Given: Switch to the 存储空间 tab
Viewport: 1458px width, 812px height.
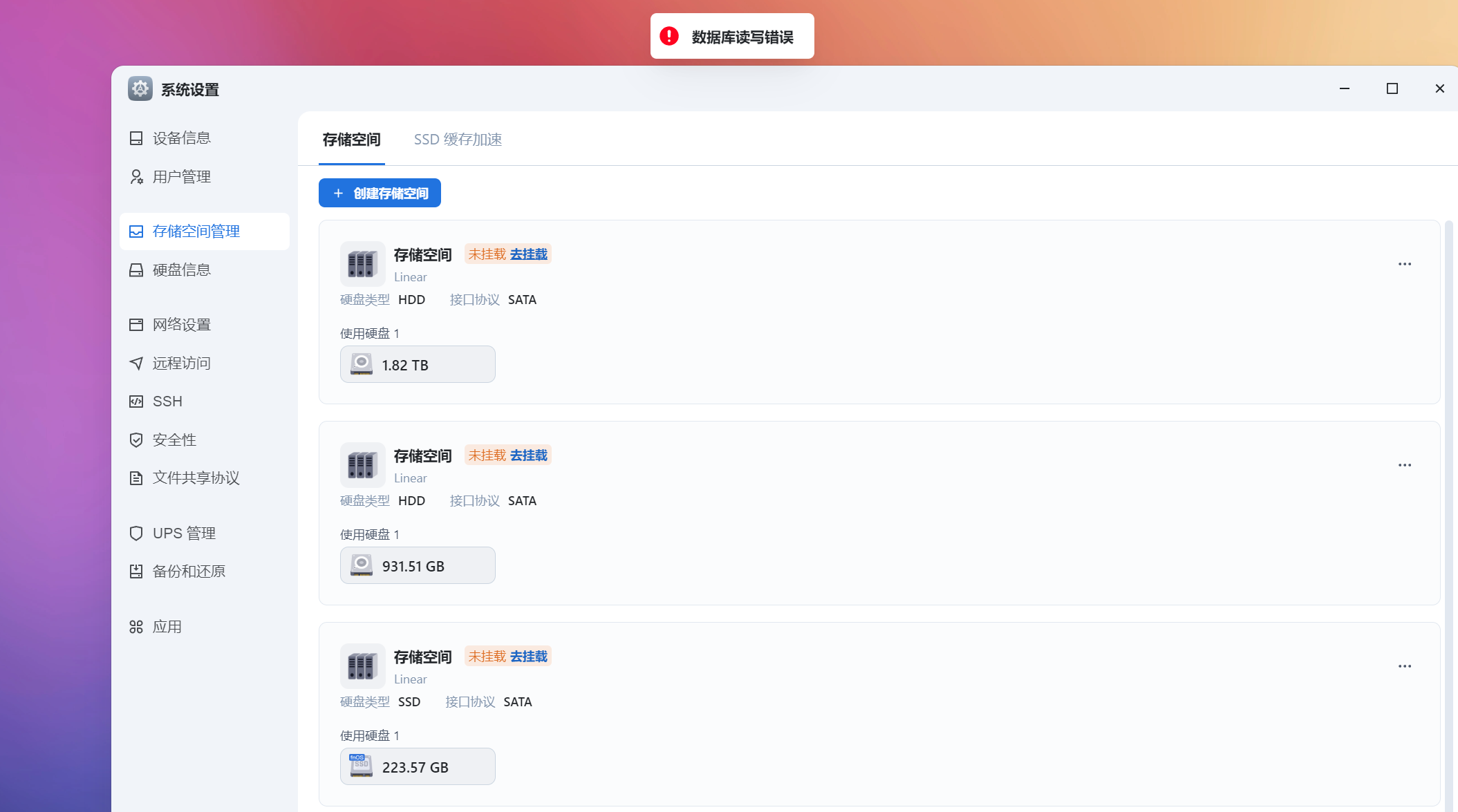Looking at the screenshot, I should (351, 140).
